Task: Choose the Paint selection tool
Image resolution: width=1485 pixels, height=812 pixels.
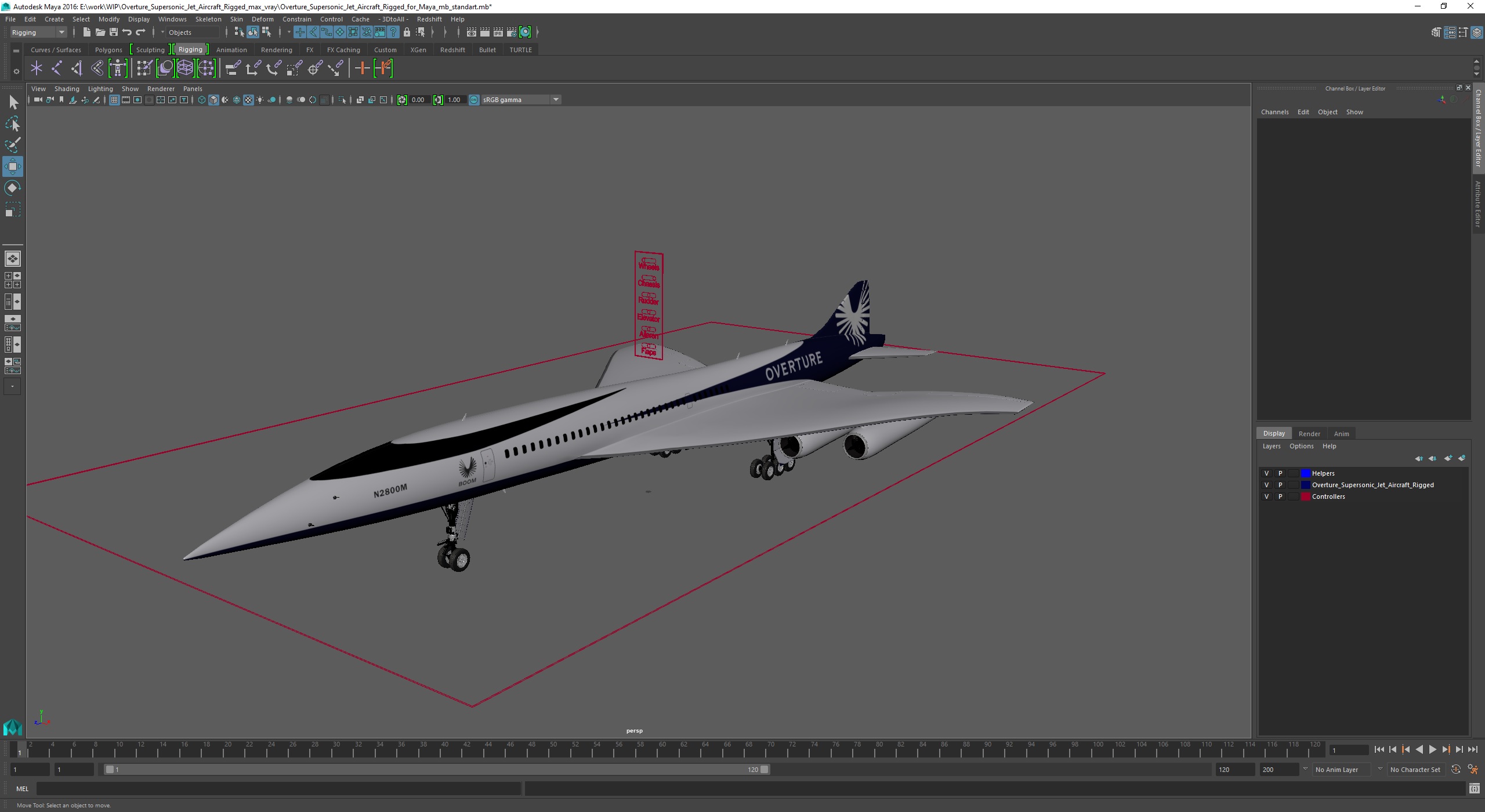Action: 12,145
